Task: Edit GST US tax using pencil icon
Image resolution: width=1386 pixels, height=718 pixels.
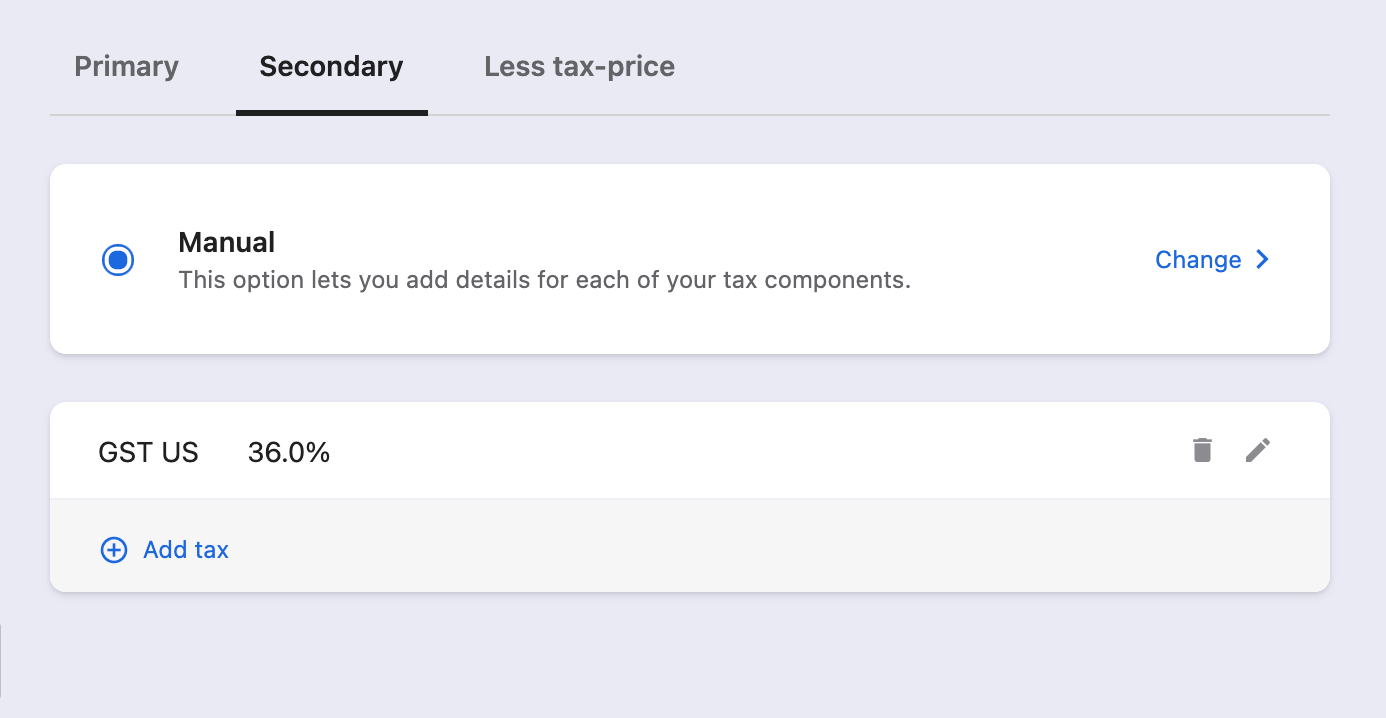Action: 1258,450
